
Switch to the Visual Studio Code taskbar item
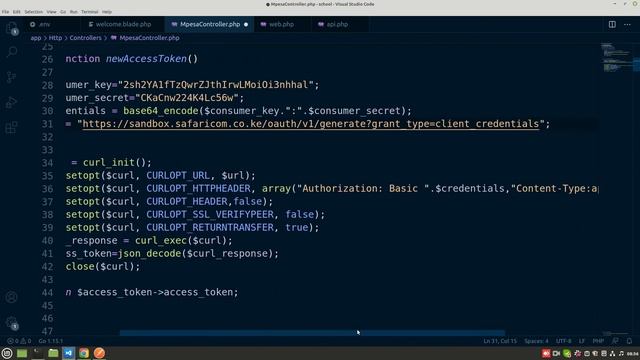click(69, 353)
